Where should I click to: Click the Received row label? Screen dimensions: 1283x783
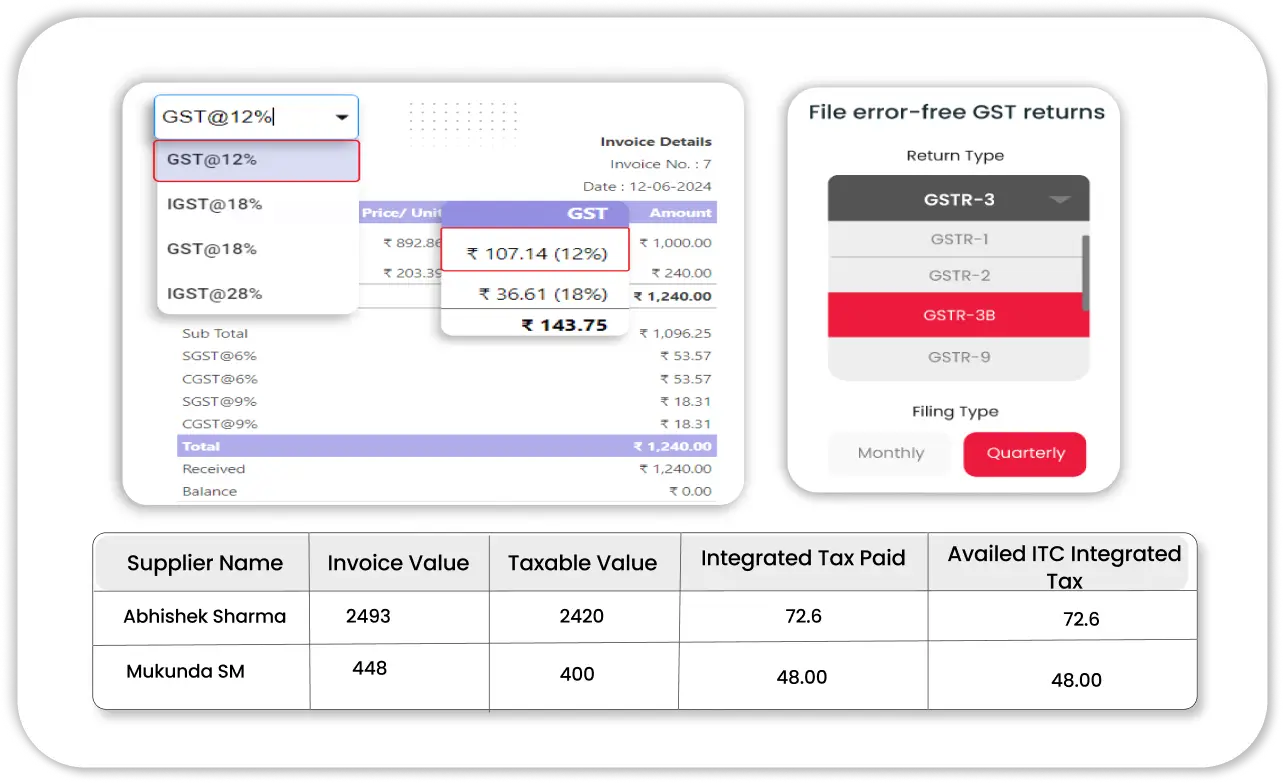coord(213,469)
